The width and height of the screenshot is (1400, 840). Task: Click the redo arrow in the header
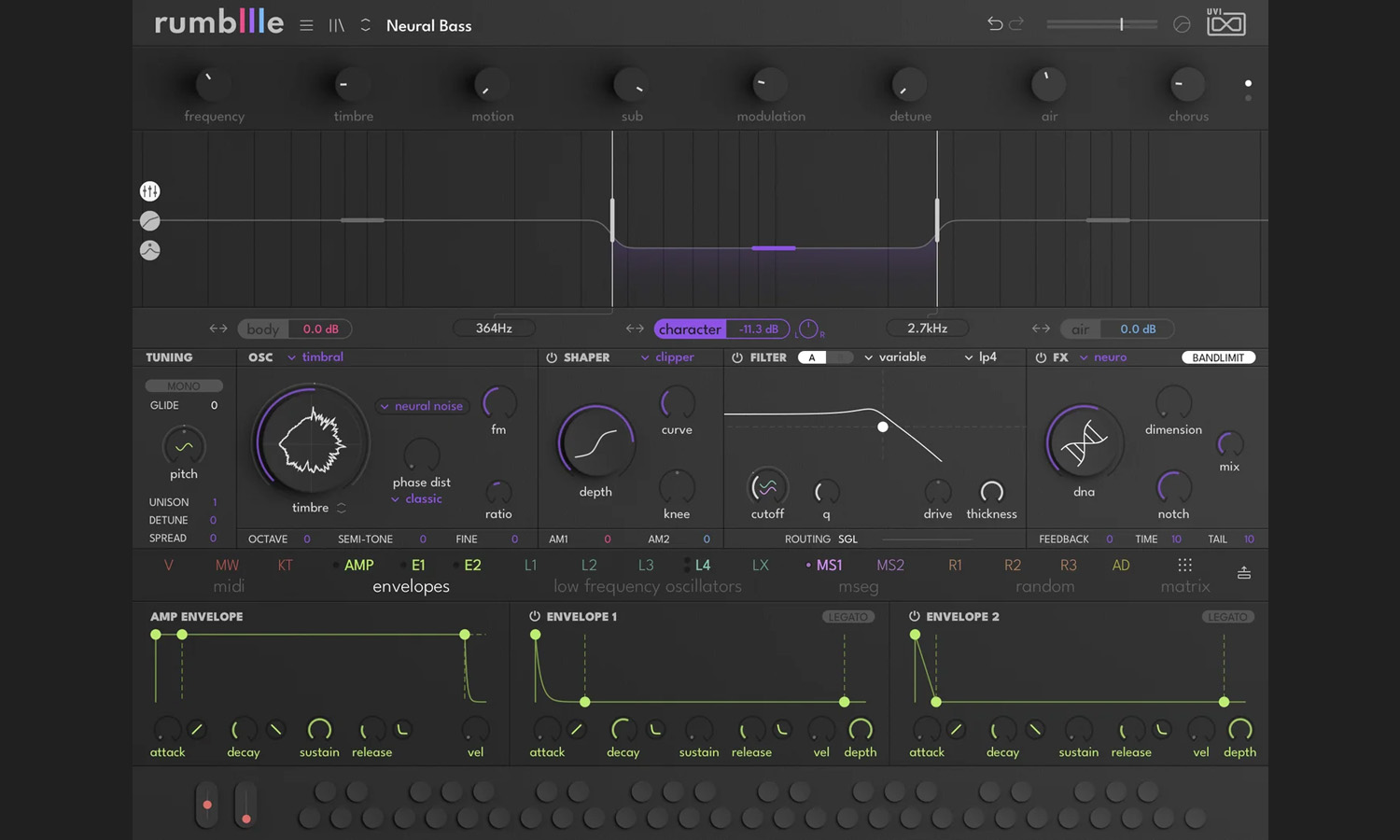point(1016,23)
